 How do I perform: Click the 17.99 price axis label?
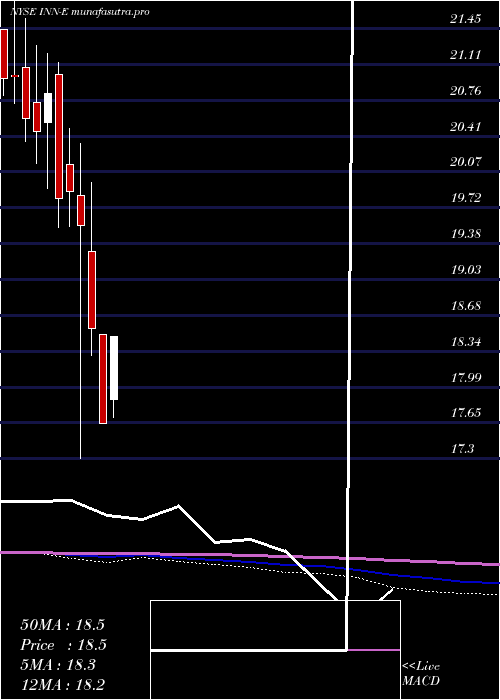[x=466, y=378]
